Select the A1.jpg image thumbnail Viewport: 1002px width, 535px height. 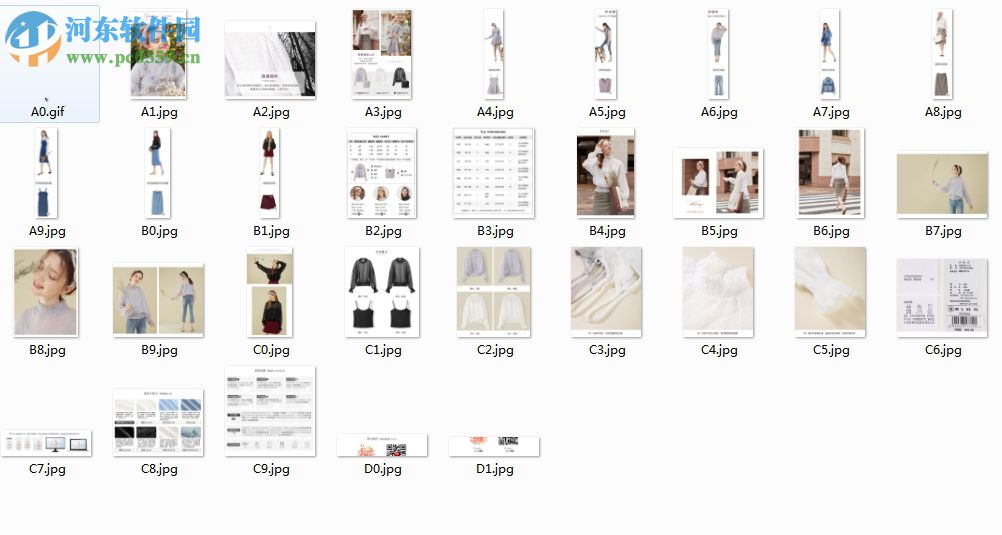point(158,54)
